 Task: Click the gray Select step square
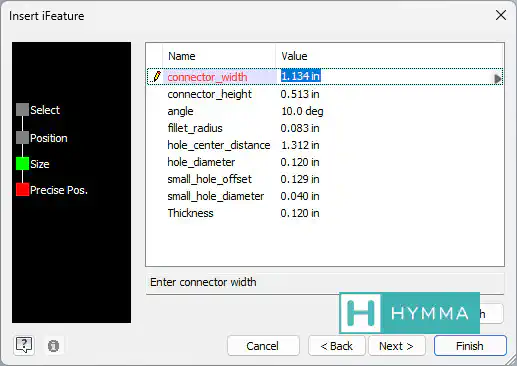pyautogui.click(x=22, y=110)
